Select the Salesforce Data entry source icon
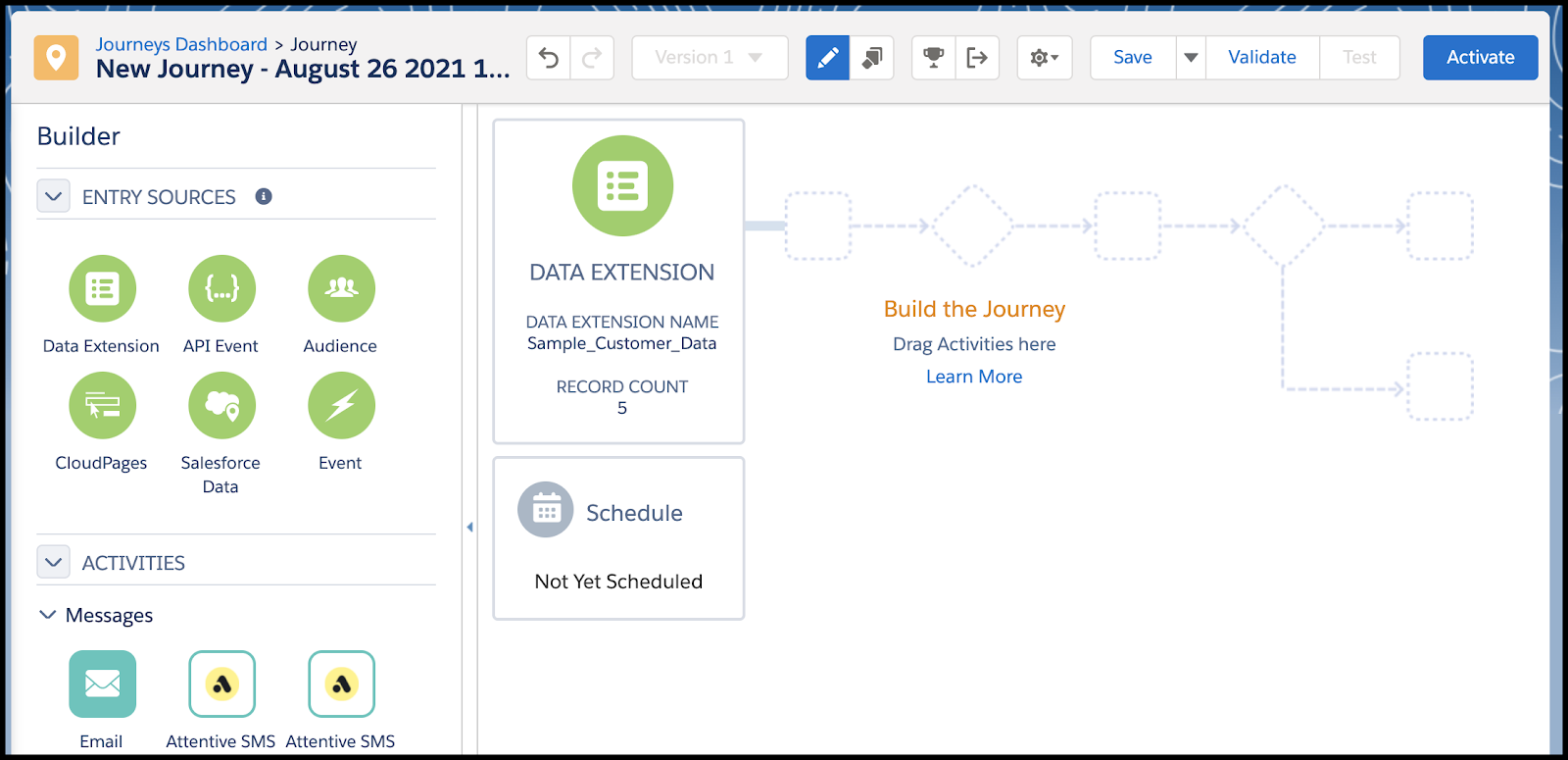The height and width of the screenshot is (760, 1568). 221,406
